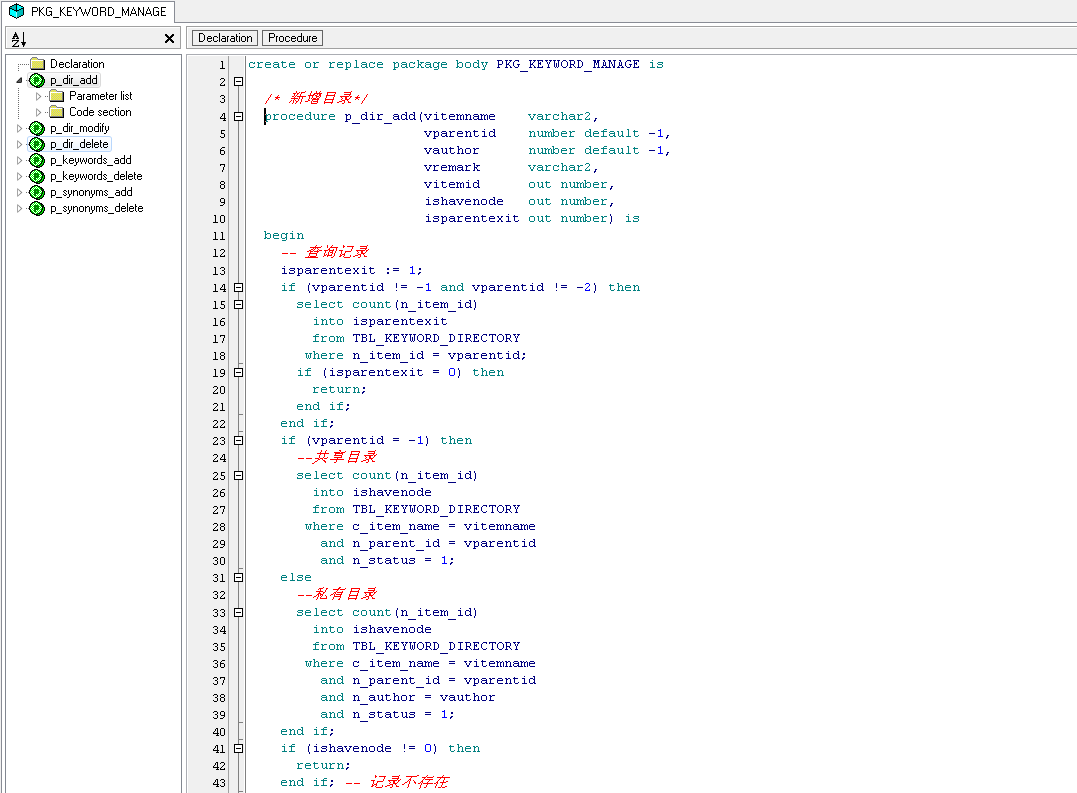This screenshot has width=1077, height=793.
Task: Expand the p_dir_modify node
Action: point(19,128)
